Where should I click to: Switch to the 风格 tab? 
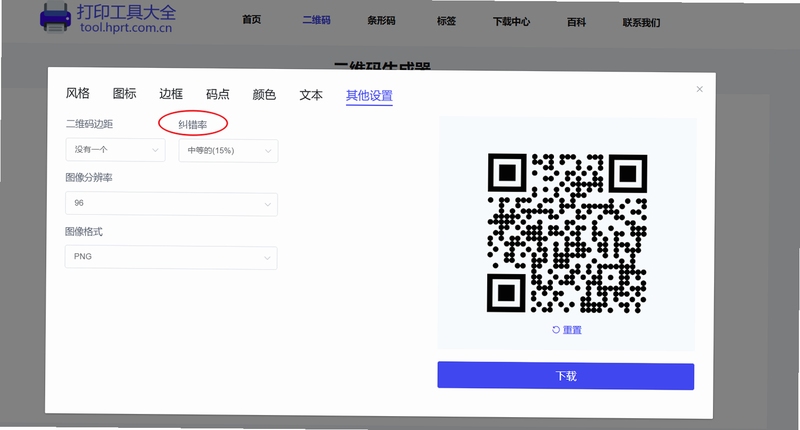[78, 93]
